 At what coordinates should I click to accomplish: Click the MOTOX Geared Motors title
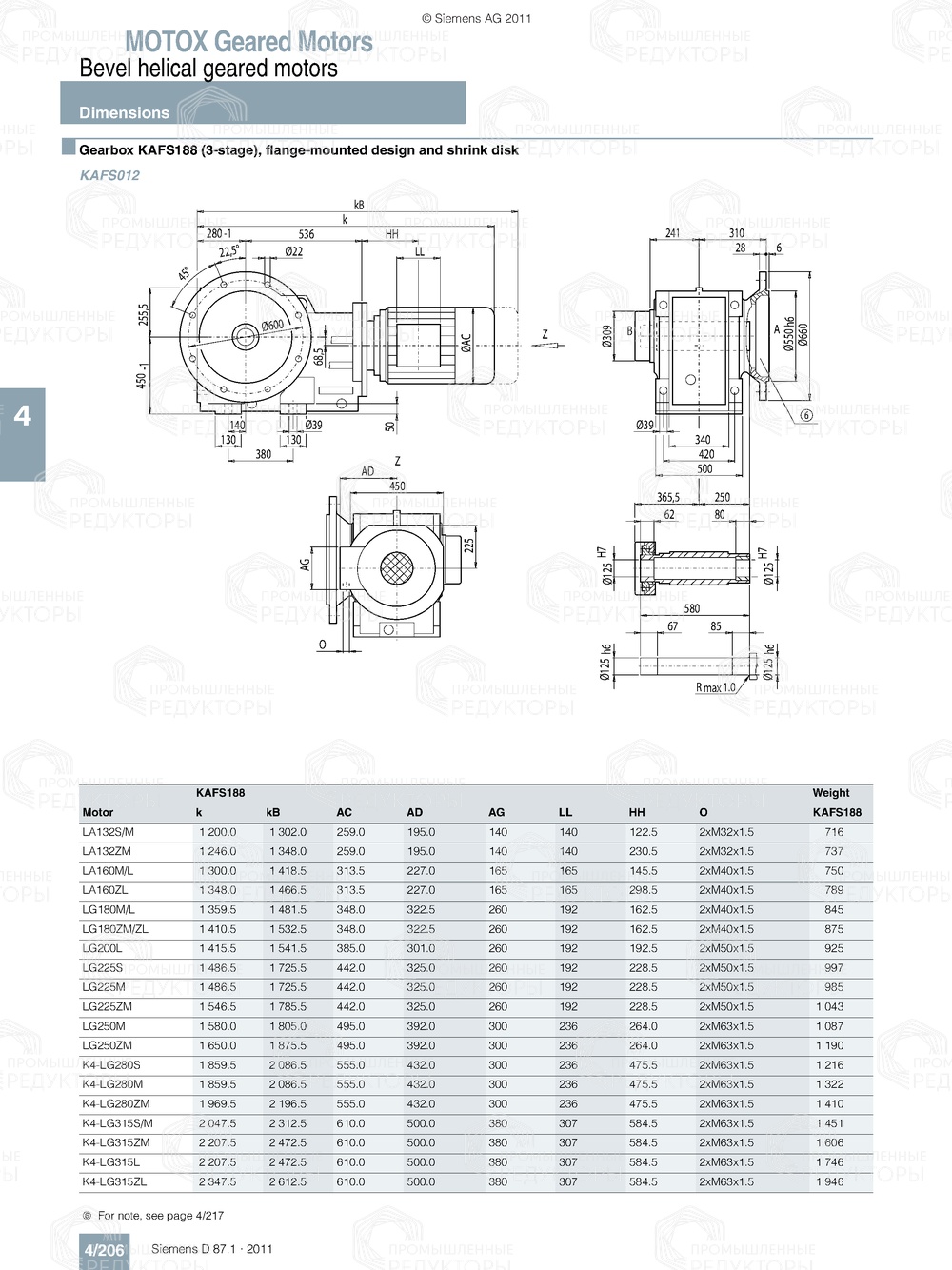point(250,42)
